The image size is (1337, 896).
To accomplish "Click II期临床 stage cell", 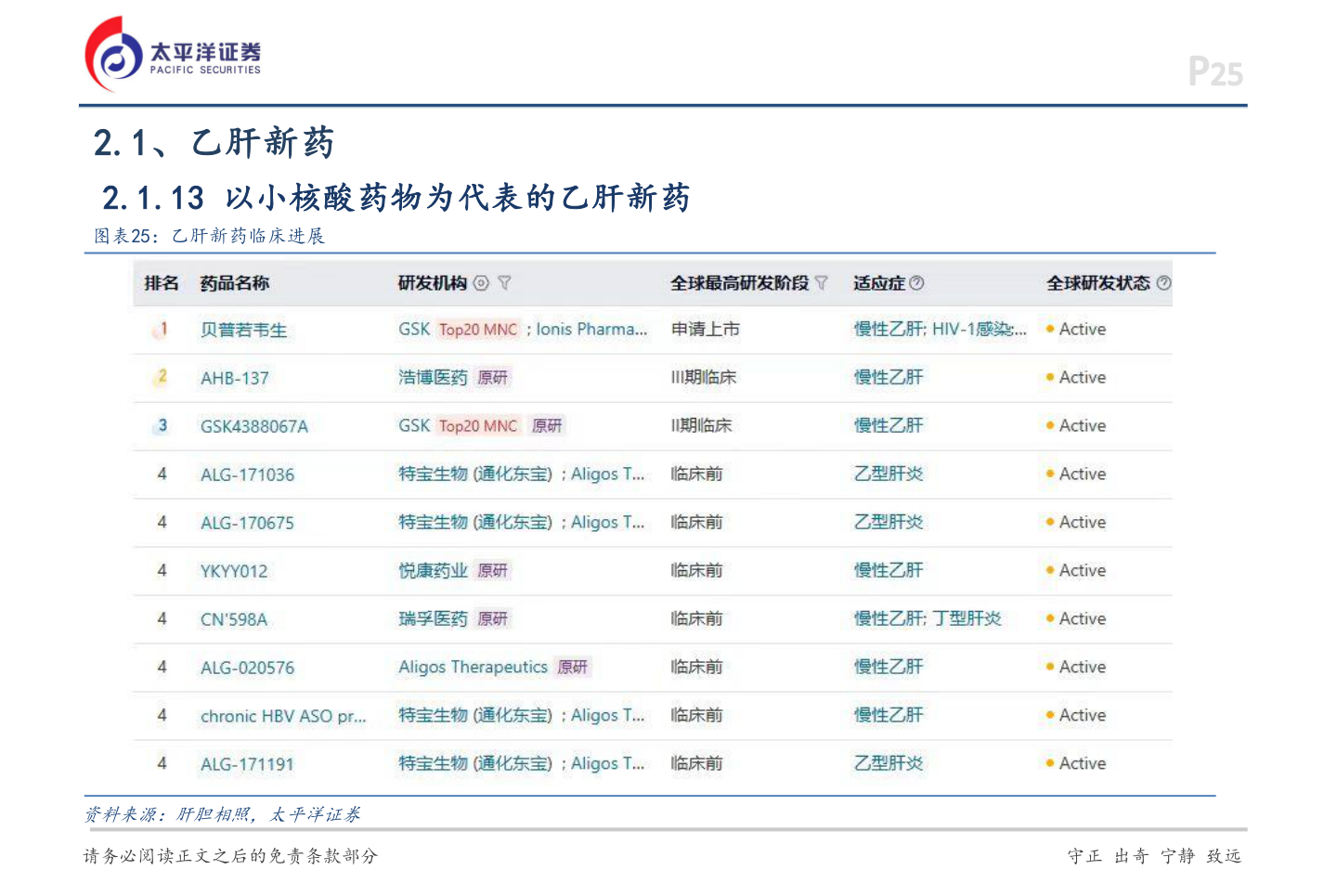I will (x=702, y=425).
